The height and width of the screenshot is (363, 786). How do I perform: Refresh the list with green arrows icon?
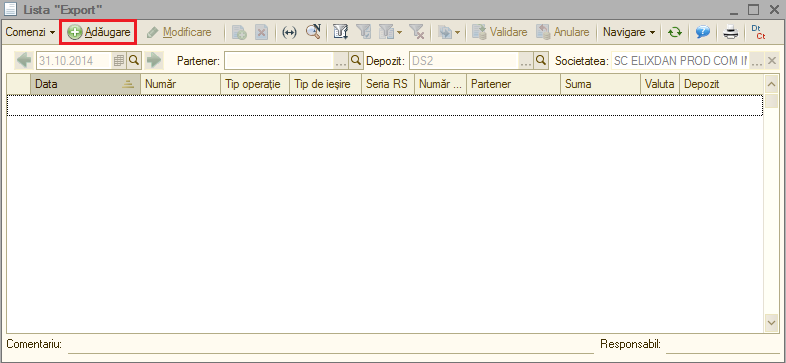coord(675,33)
